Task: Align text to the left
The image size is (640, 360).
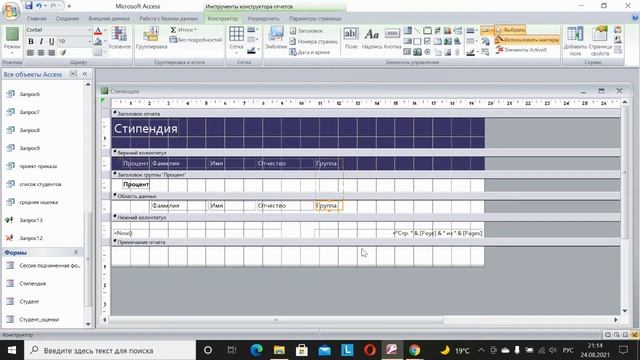Action: [31, 53]
